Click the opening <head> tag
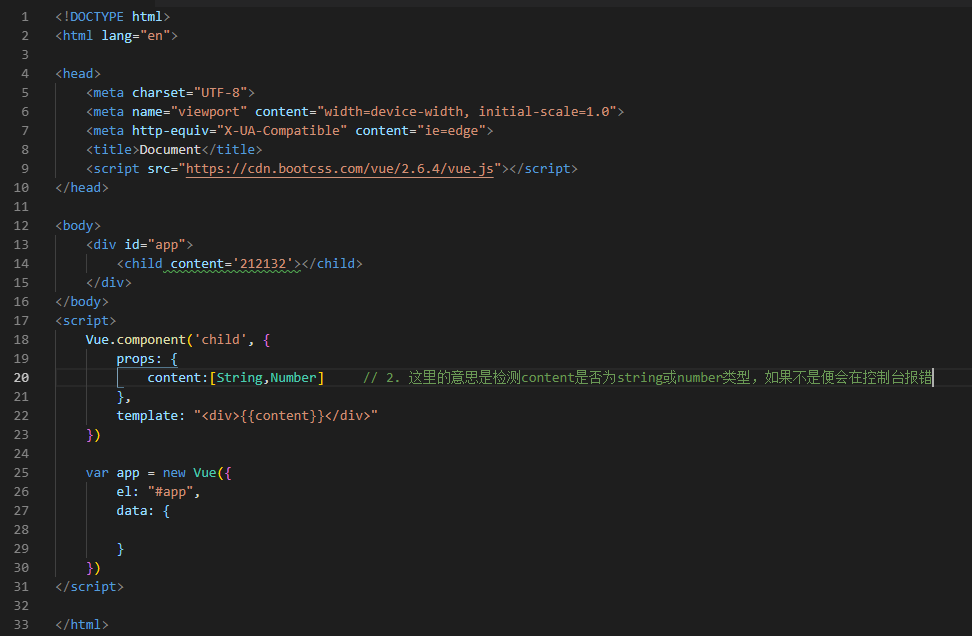This screenshot has width=972, height=636. tap(78, 74)
